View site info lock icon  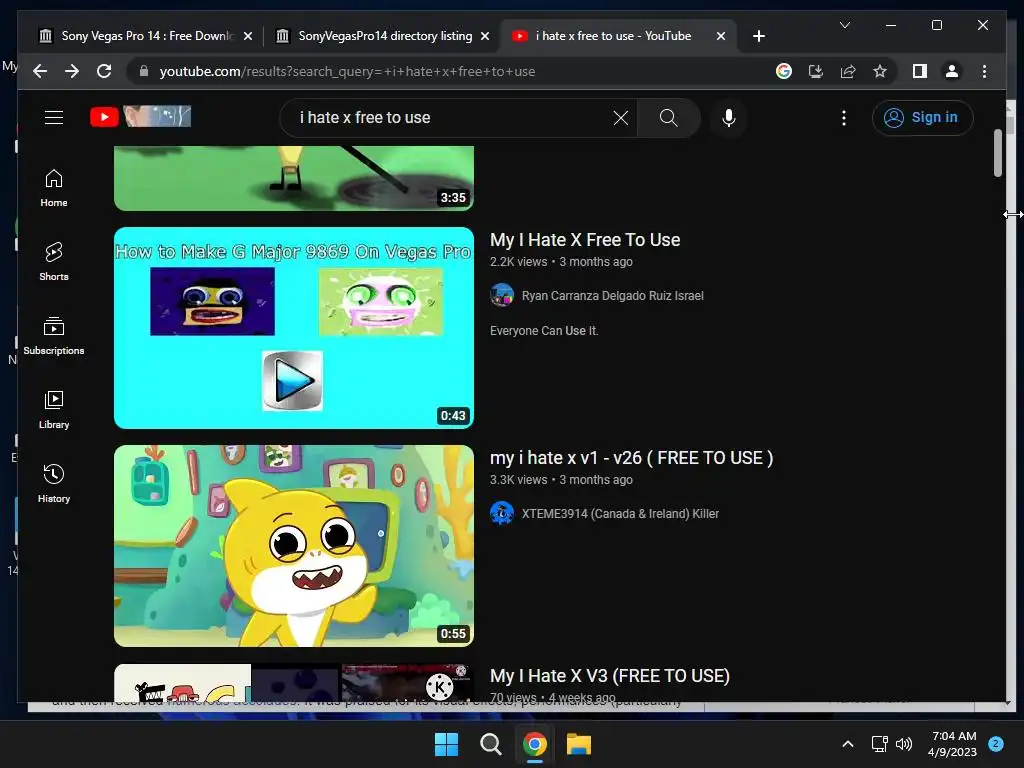coord(144,71)
